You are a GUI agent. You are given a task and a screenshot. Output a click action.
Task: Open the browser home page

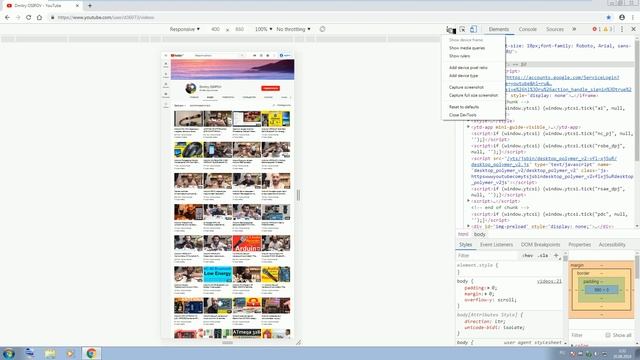pos(39,18)
